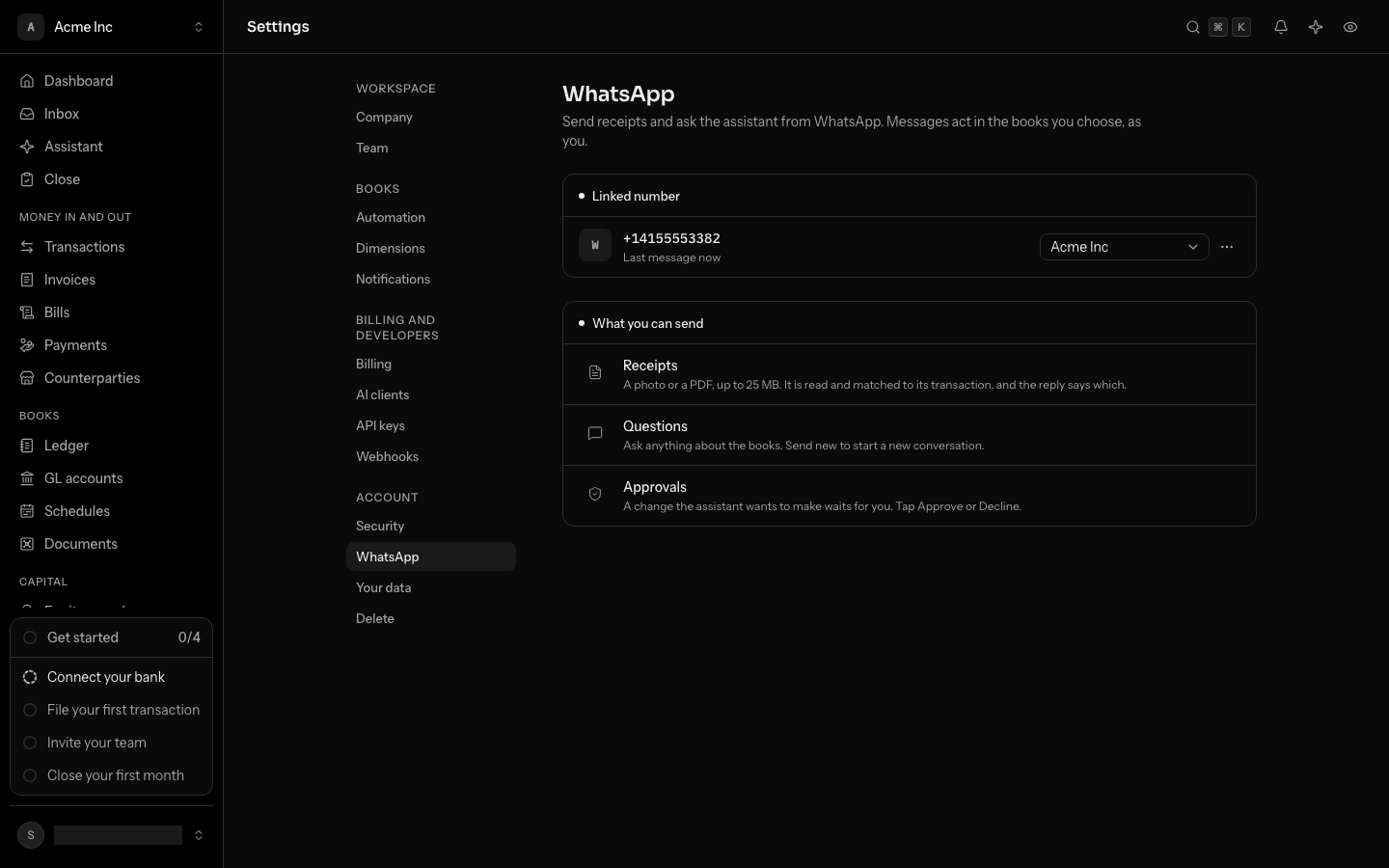Click the 0/4 progress counter

pos(189,637)
